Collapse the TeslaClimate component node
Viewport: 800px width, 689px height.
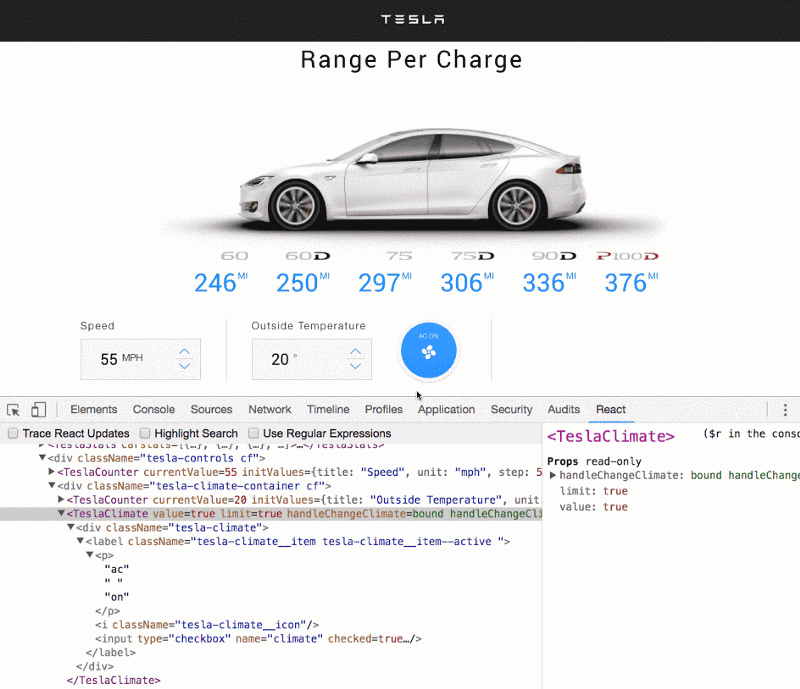coord(61,514)
